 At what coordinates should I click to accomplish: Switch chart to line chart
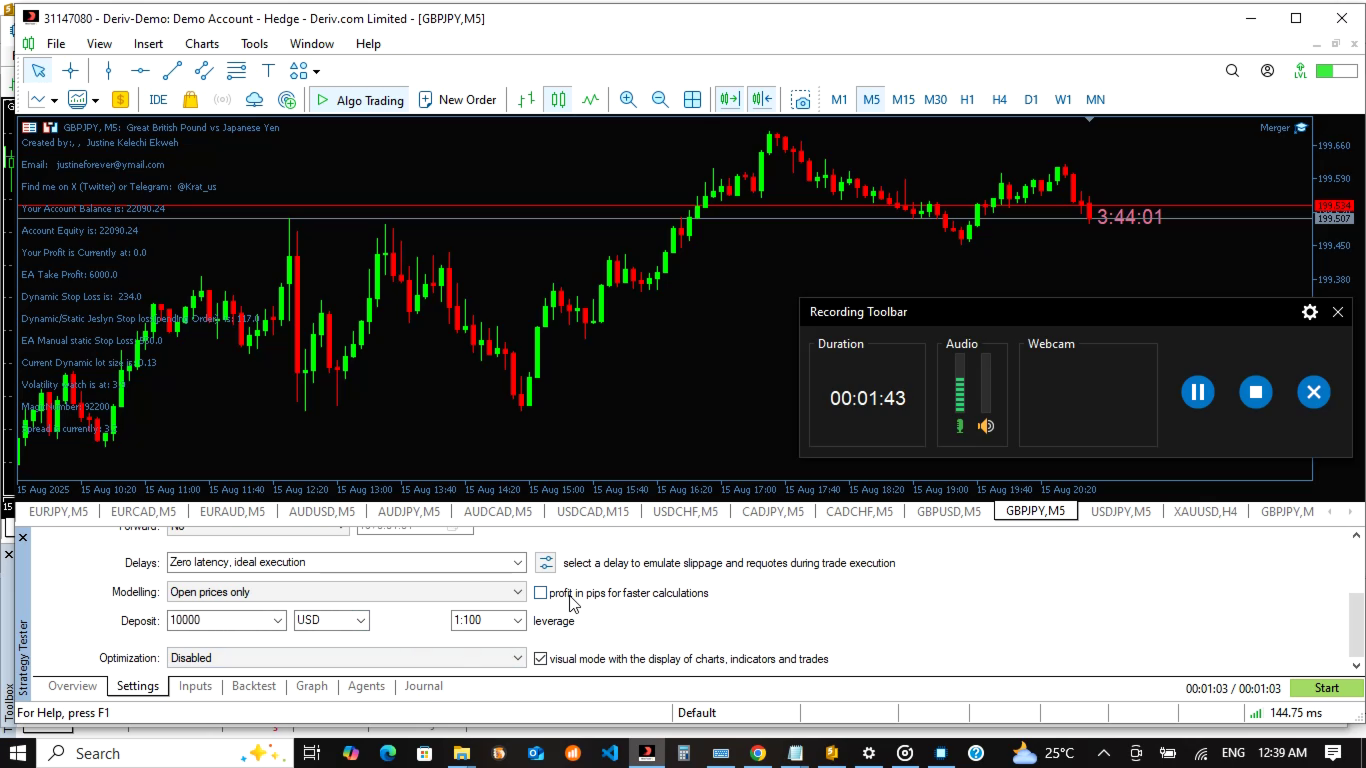591,100
